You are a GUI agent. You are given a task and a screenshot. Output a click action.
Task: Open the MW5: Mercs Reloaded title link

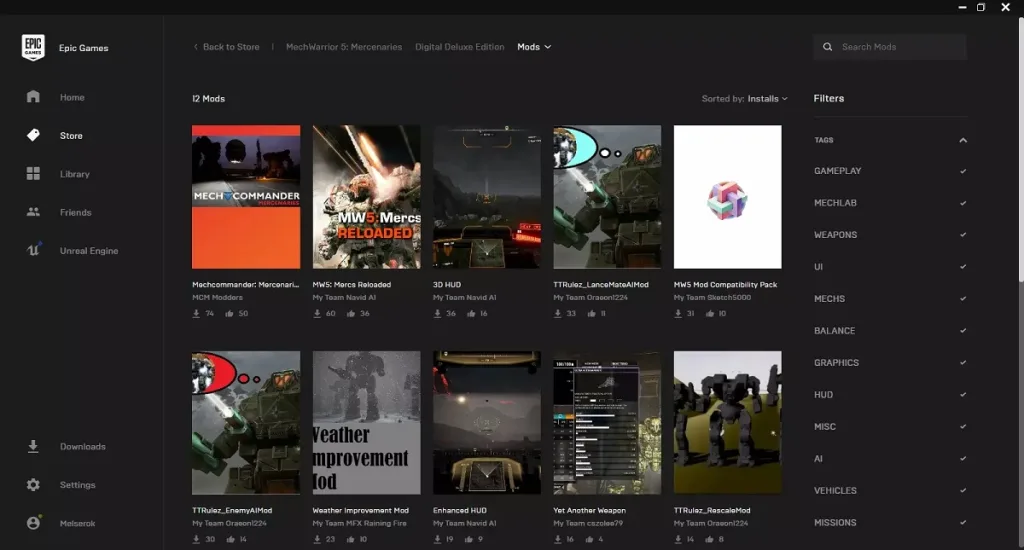[351, 285]
